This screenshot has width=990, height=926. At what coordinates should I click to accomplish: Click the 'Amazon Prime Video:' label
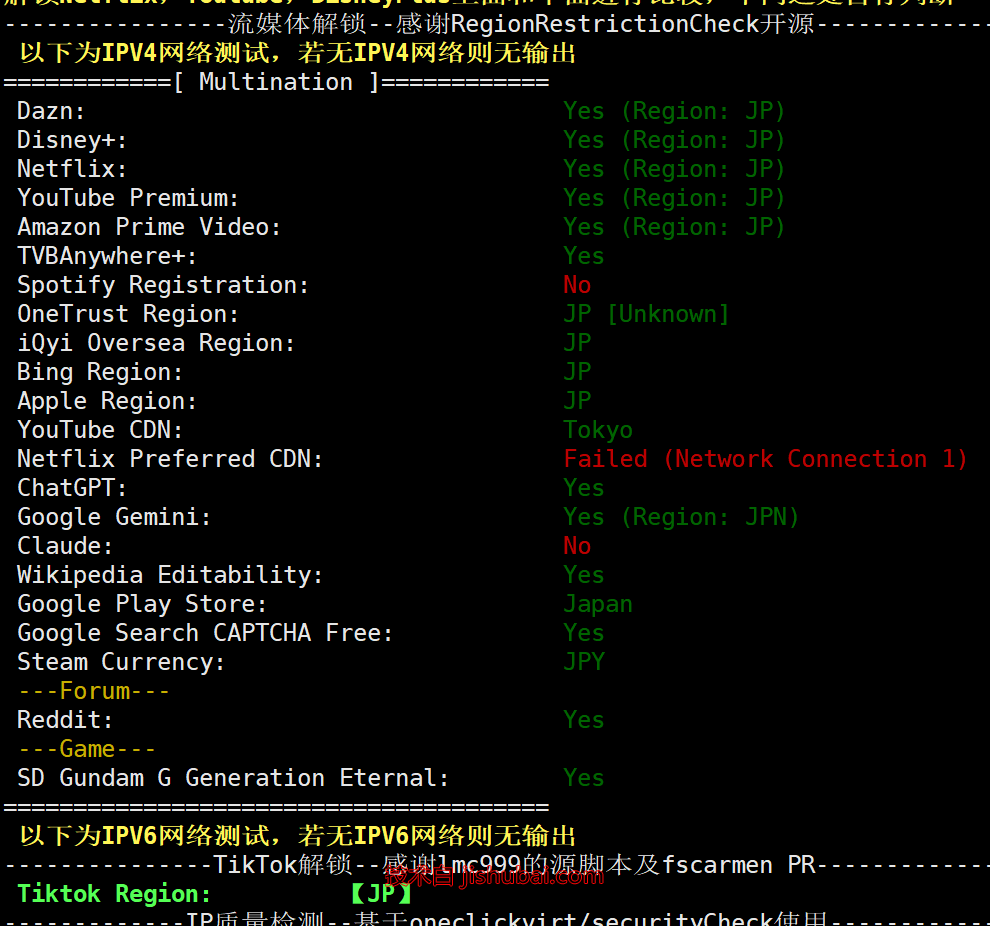(x=149, y=227)
